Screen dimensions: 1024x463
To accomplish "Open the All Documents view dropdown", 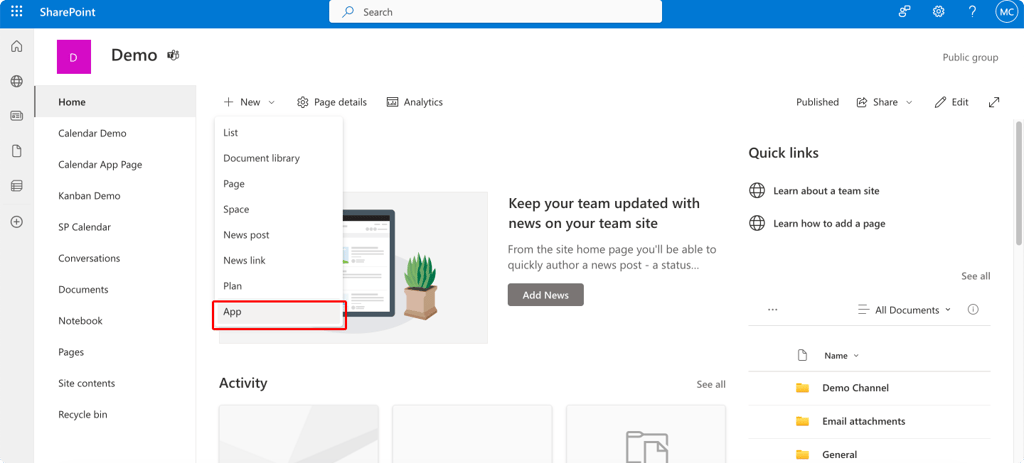I will tap(904, 310).
